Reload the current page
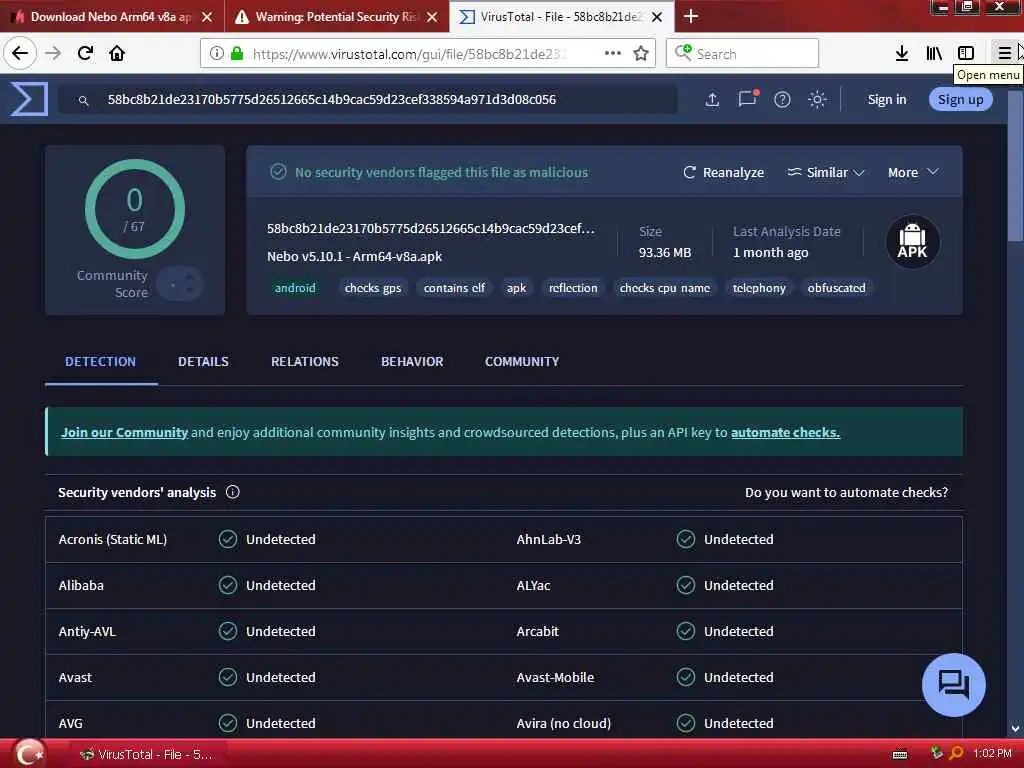The height and width of the screenshot is (768, 1024). pos(85,53)
